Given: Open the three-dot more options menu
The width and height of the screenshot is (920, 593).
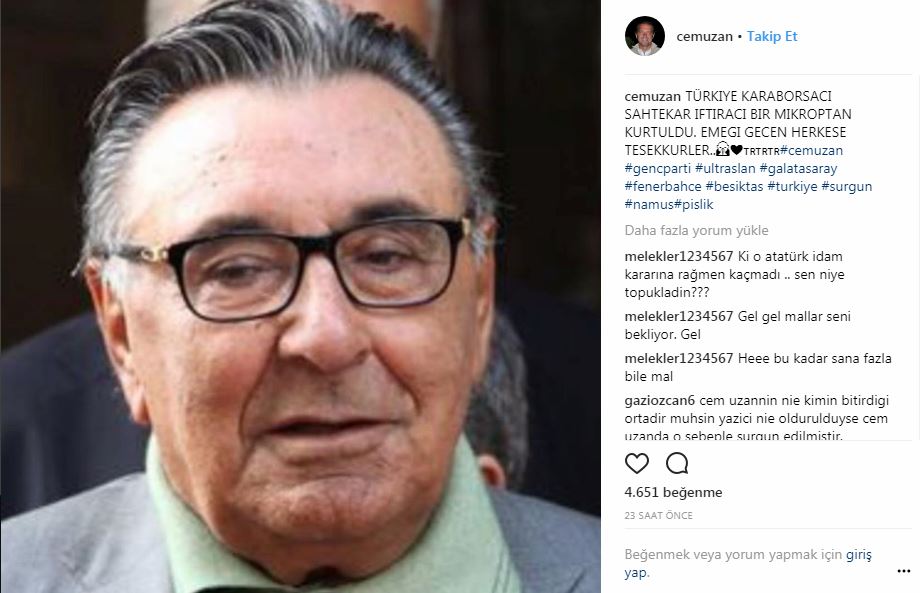Looking at the screenshot, I should (904, 571).
